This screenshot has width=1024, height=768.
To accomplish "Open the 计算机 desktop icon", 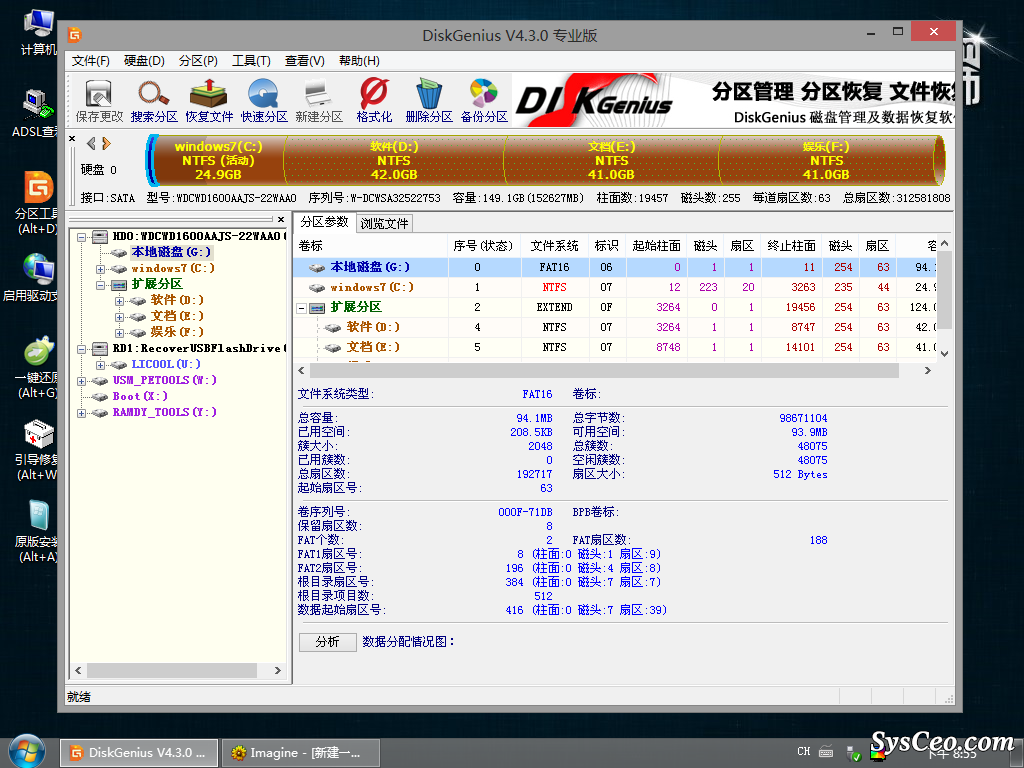I will tap(38, 32).
